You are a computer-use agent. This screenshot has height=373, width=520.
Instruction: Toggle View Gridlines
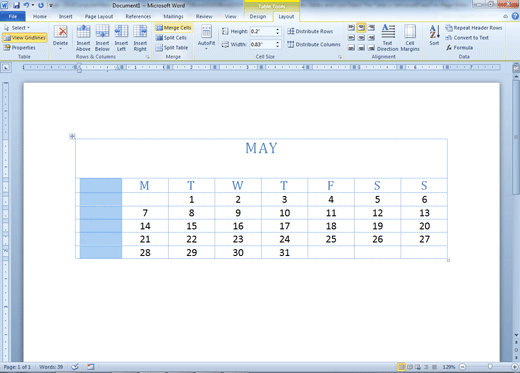(24, 38)
